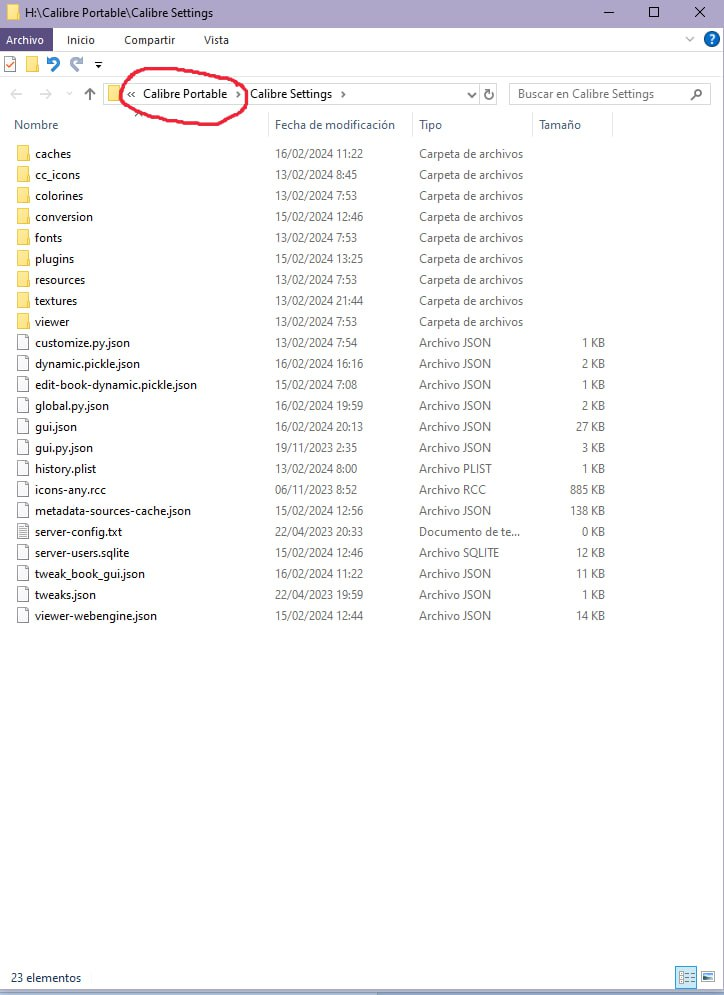The width and height of the screenshot is (724, 995).
Task: Switch to Large icons view in status bar
Action: click(x=708, y=977)
